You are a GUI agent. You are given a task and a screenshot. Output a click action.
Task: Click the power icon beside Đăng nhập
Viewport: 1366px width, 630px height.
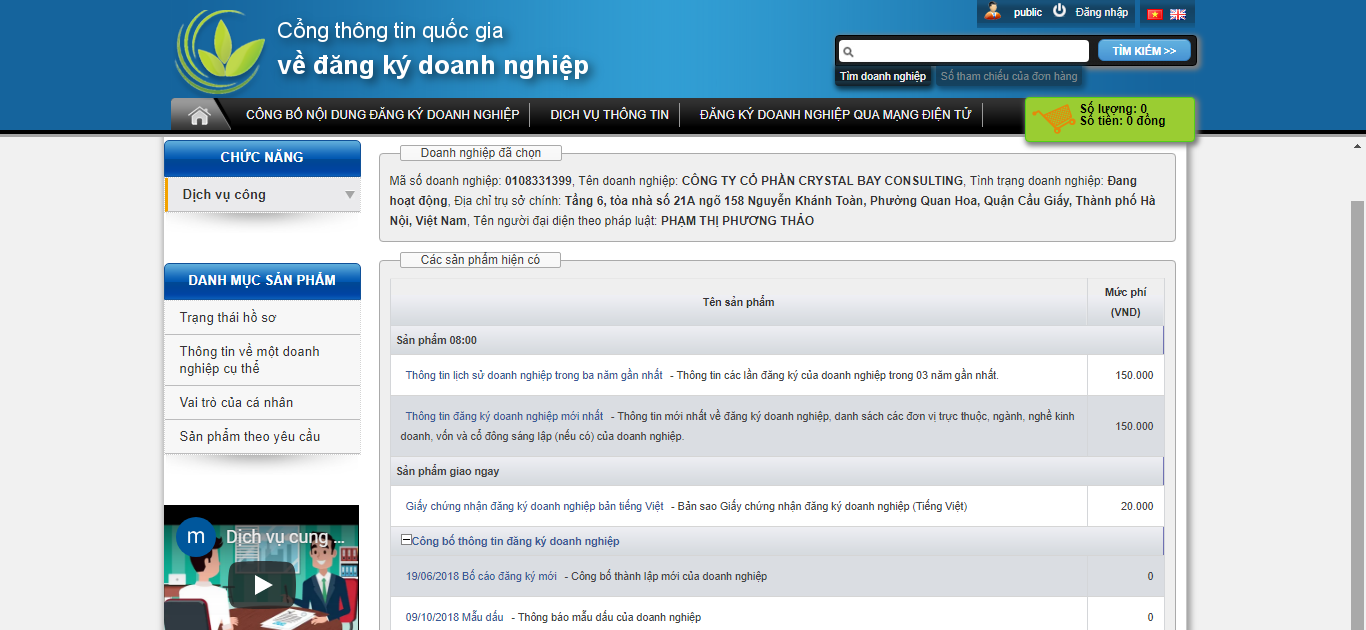click(x=1059, y=11)
